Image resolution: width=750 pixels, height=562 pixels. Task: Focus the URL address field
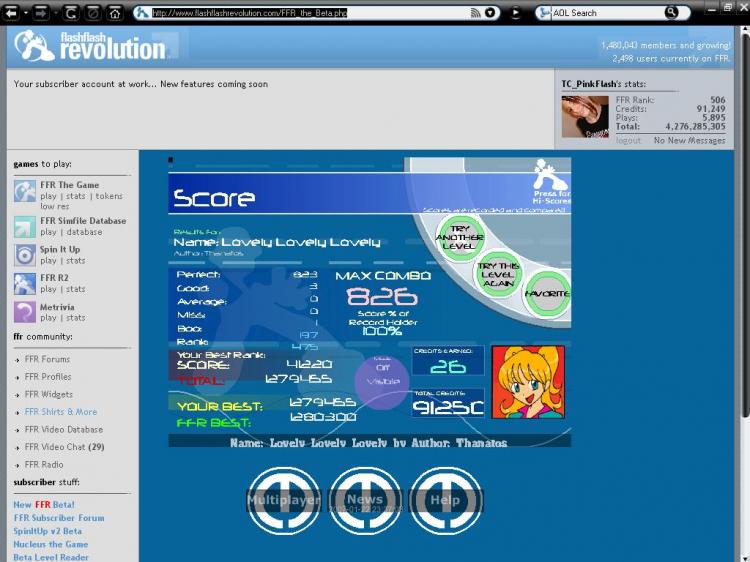(310, 13)
